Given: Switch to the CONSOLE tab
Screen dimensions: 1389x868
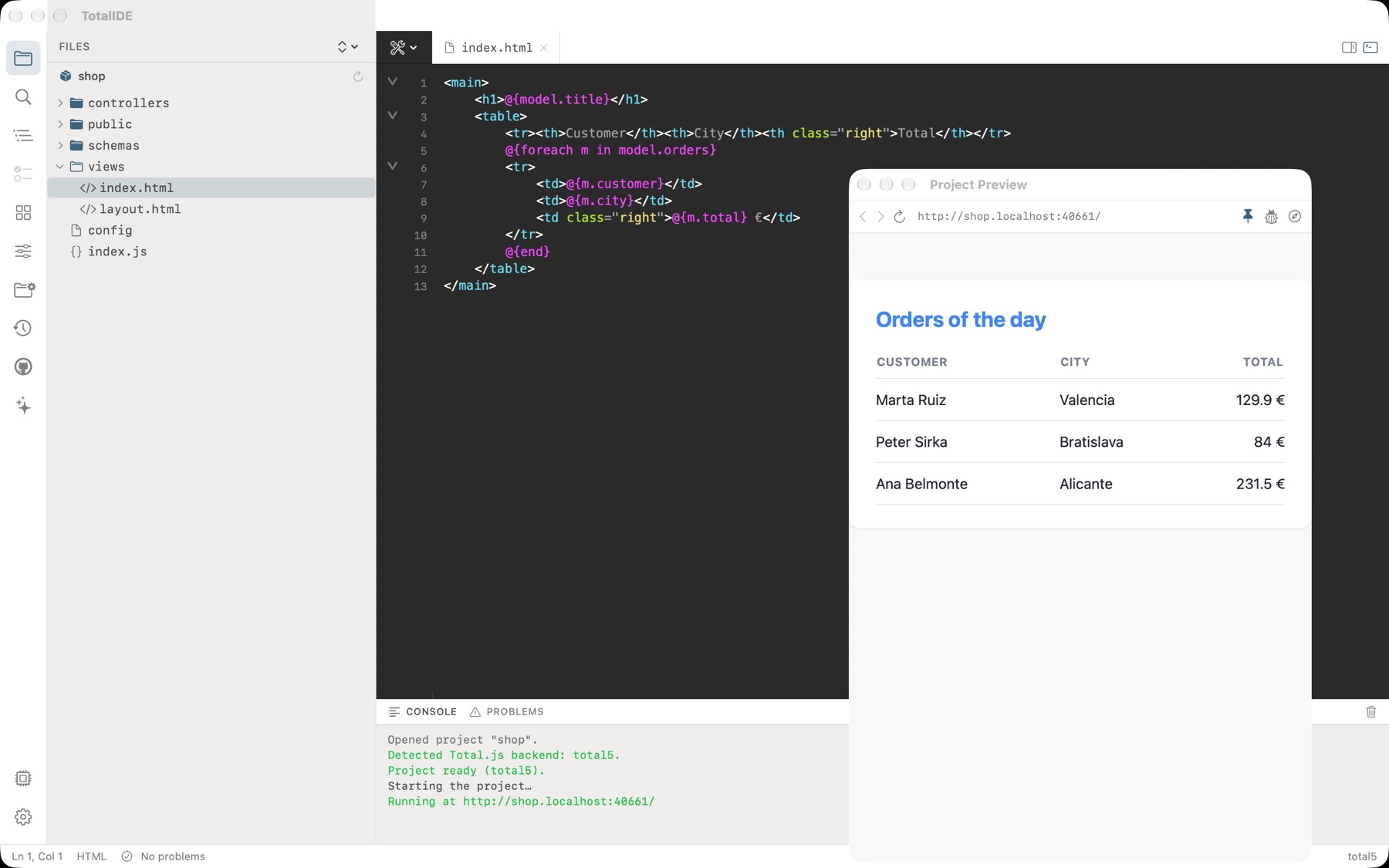Looking at the screenshot, I should (423, 711).
